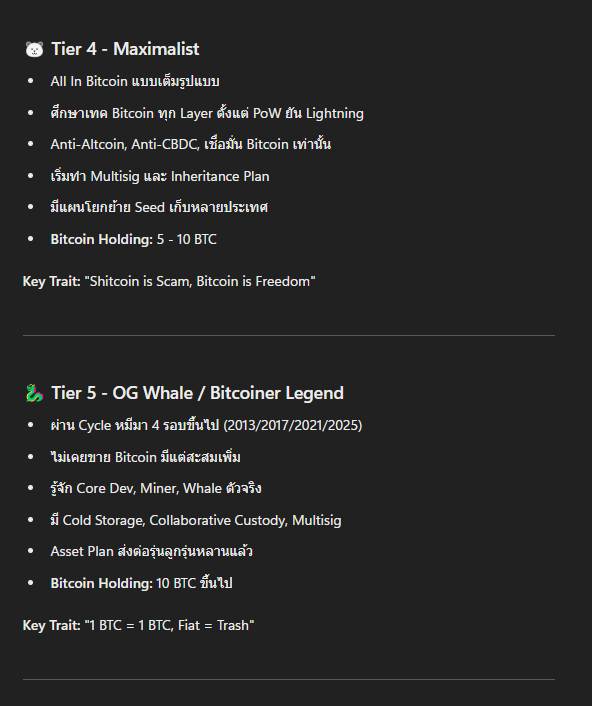The height and width of the screenshot is (706, 592).
Task: Click the bear emoji beside Tier 4
Action: coord(34,49)
